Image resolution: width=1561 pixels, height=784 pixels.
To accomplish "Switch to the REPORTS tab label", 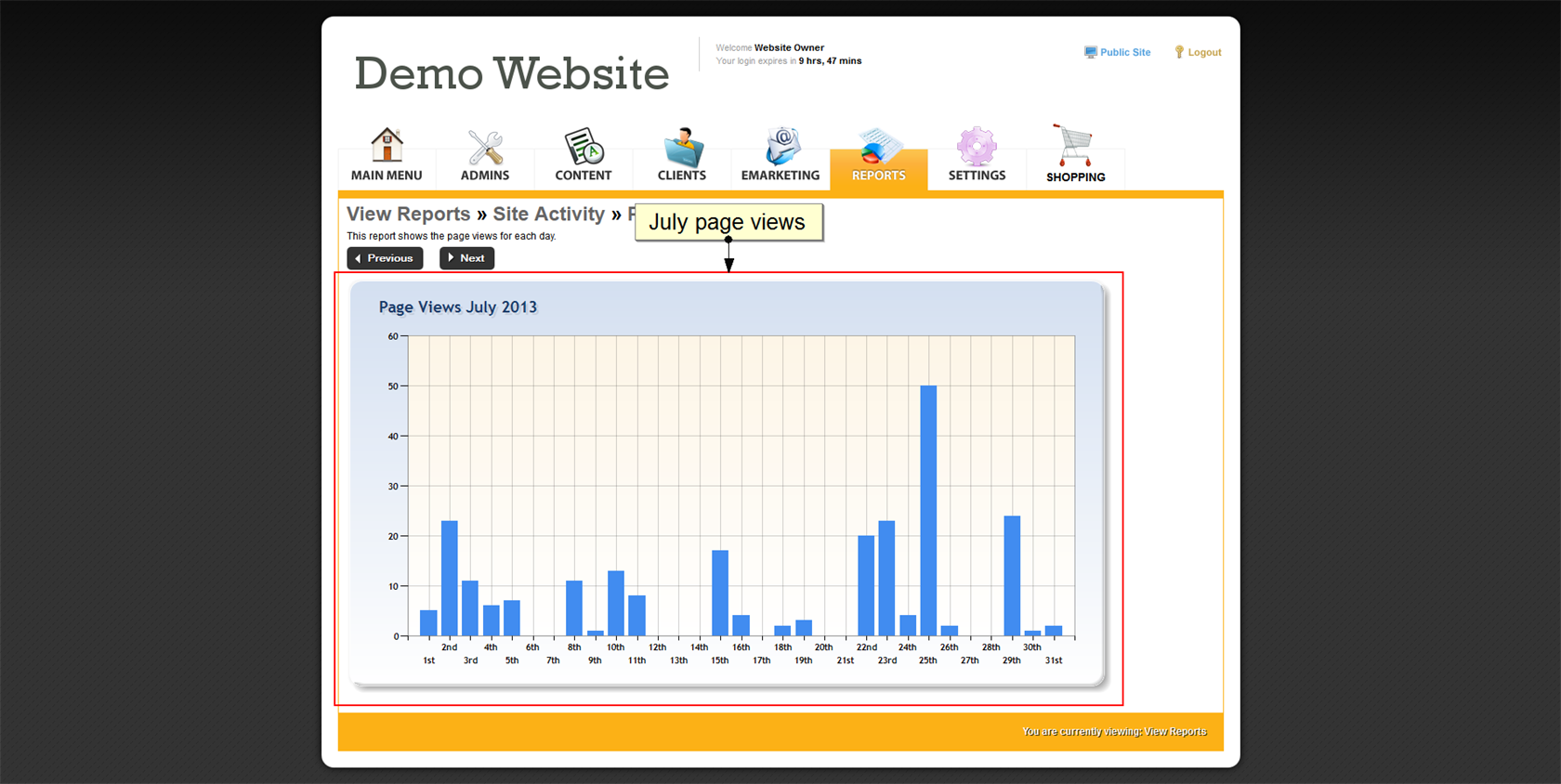I will coord(878,176).
